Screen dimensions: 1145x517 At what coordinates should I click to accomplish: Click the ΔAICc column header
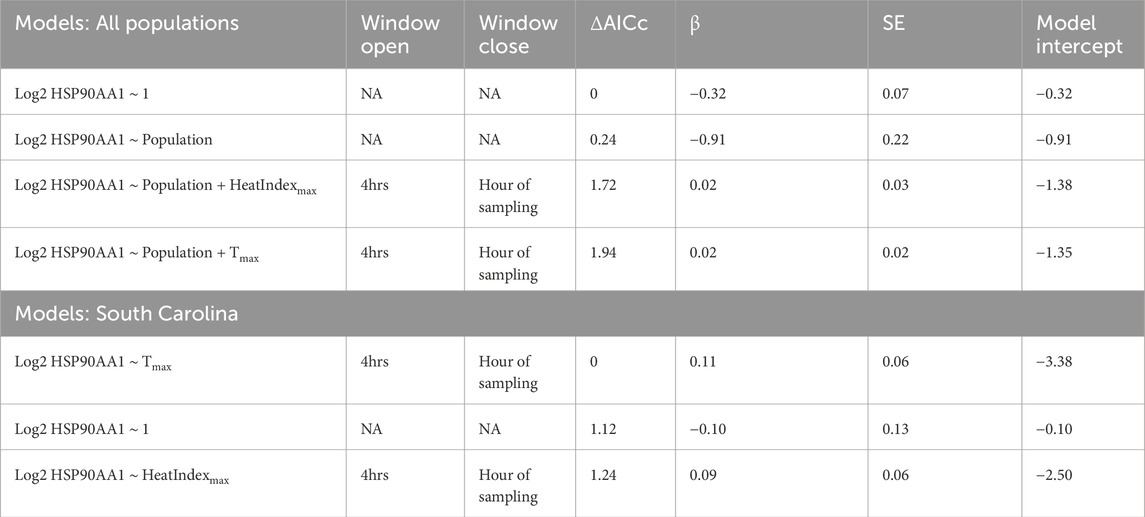(x=625, y=34)
